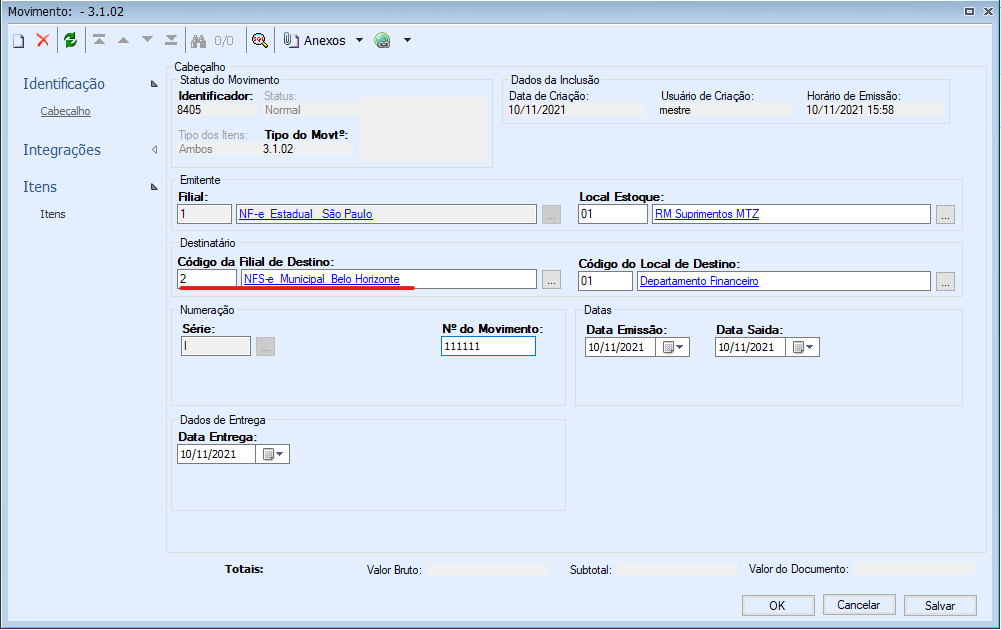Click the Filial code field
Screen dimensions: 1001x630
204,214
